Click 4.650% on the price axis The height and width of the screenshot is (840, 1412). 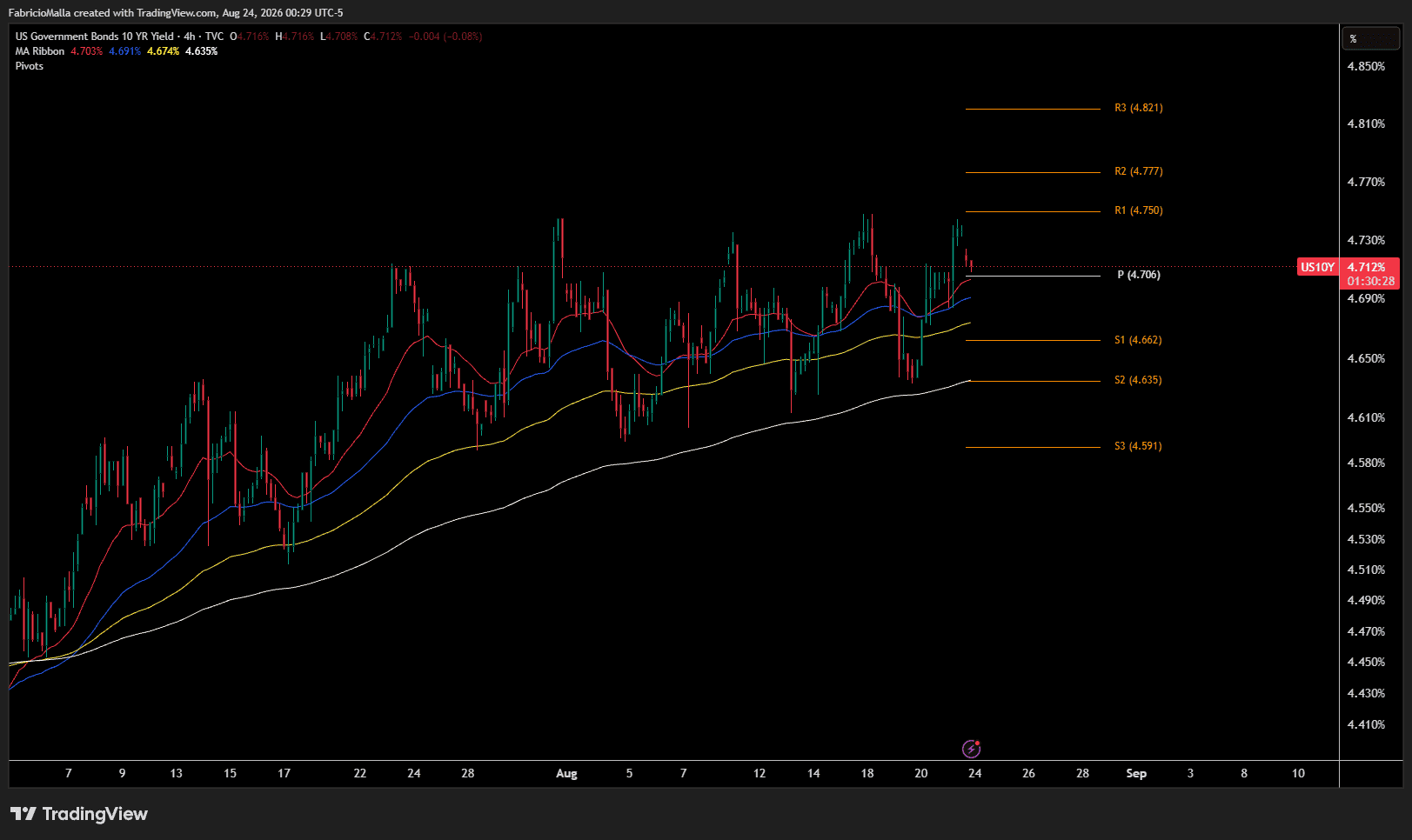click(x=1367, y=358)
